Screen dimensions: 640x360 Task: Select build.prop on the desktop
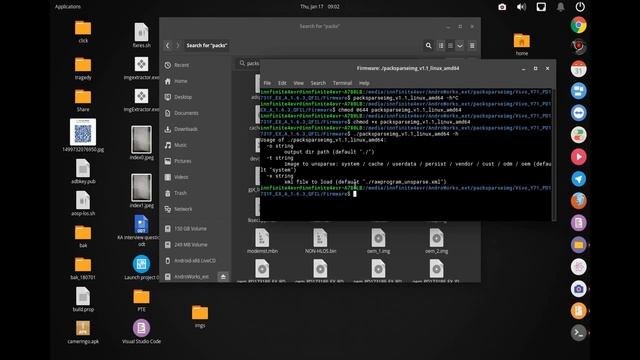point(83,300)
